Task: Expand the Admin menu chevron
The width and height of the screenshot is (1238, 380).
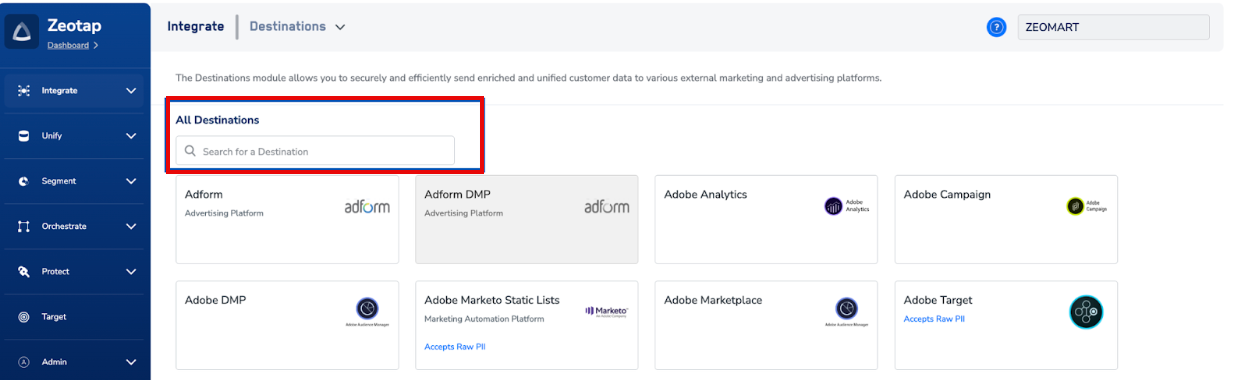Action: (x=131, y=362)
